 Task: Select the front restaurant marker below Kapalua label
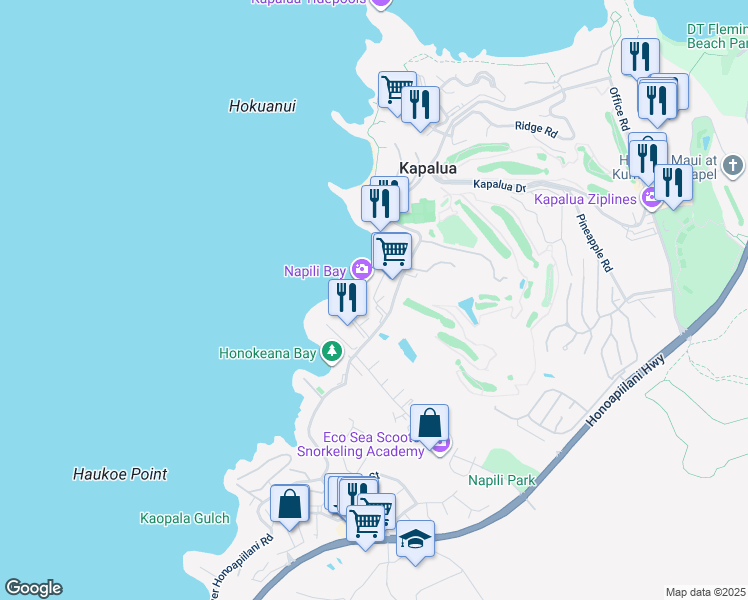(x=380, y=204)
